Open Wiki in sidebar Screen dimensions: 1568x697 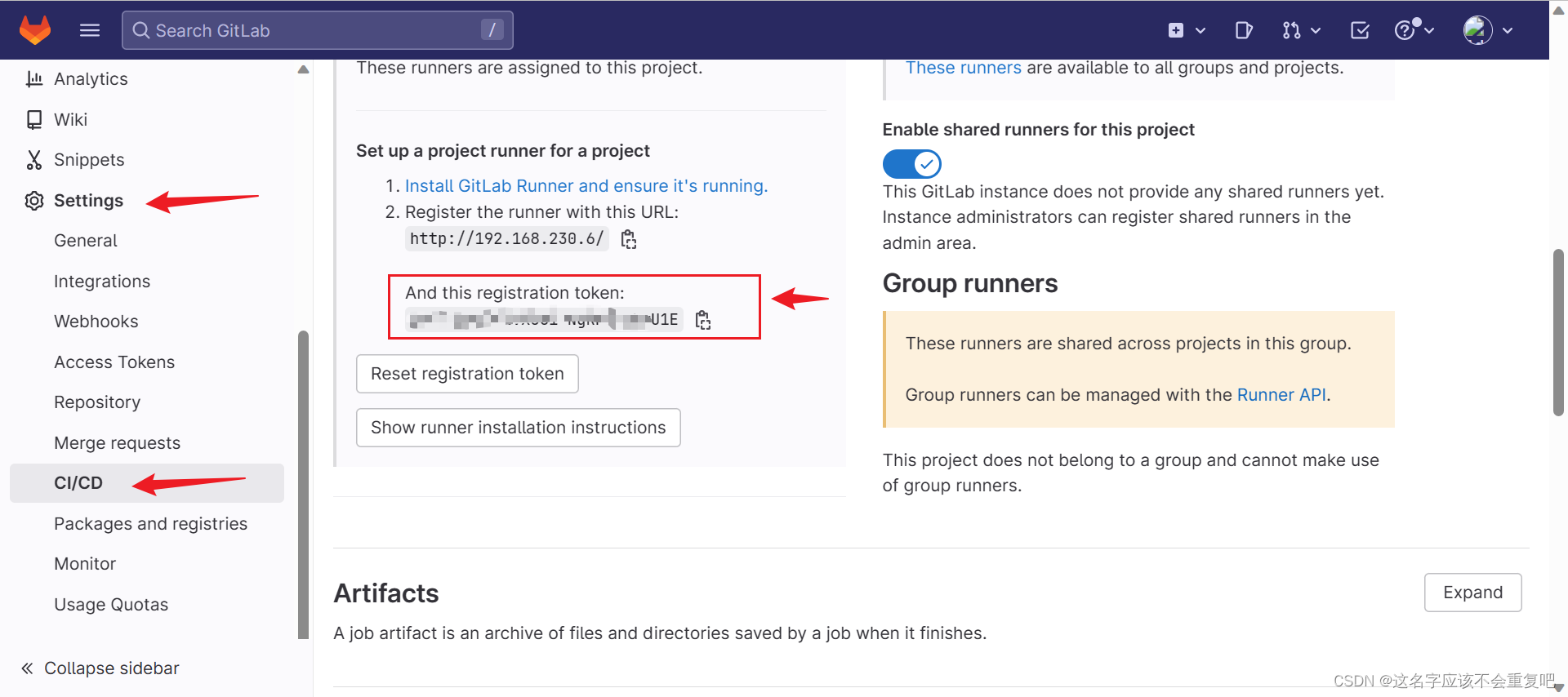[70, 120]
